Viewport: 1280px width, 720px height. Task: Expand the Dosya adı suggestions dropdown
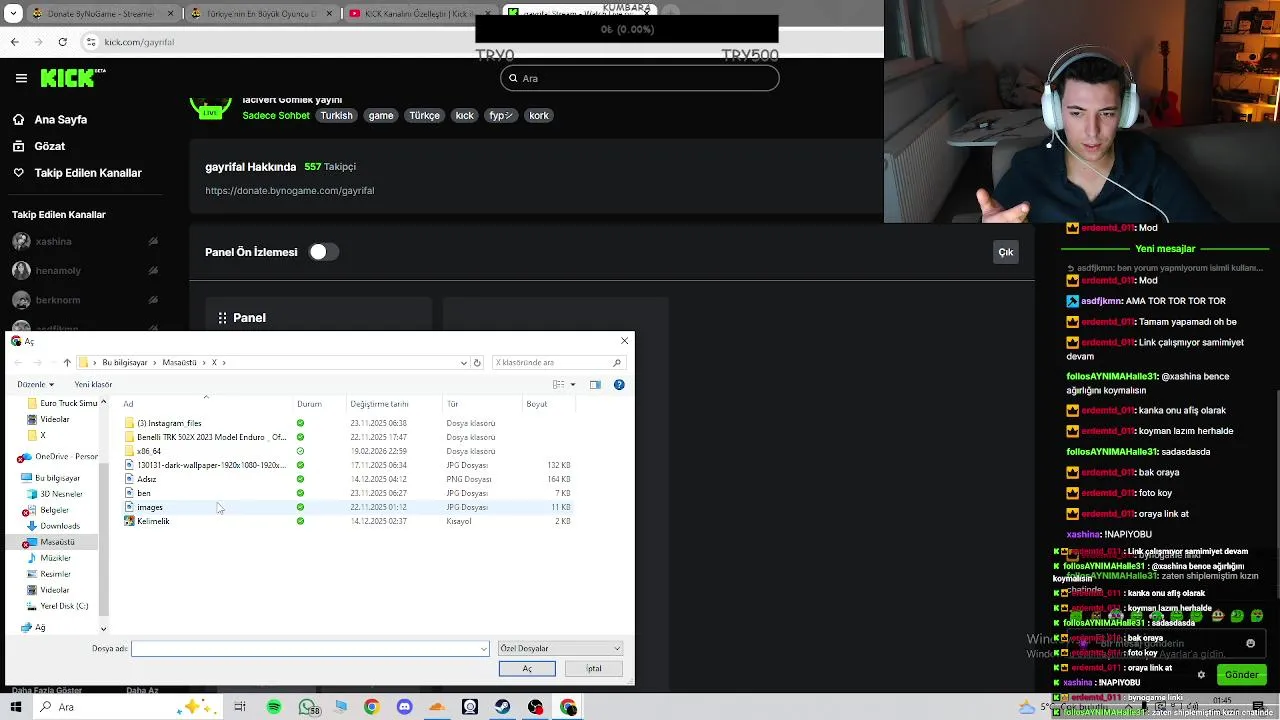(x=484, y=648)
